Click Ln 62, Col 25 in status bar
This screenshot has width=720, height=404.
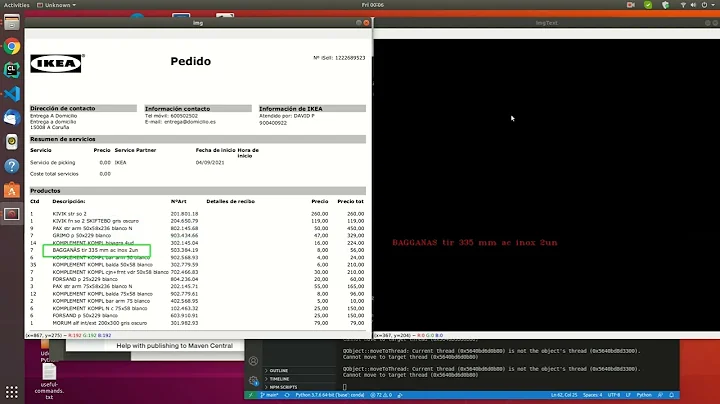point(564,395)
